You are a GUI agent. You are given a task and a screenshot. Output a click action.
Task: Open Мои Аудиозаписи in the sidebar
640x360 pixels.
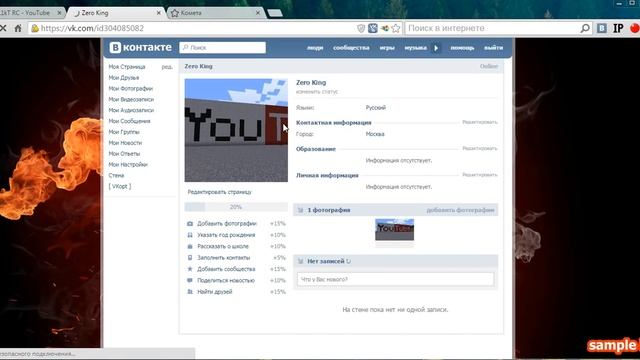coord(131,110)
